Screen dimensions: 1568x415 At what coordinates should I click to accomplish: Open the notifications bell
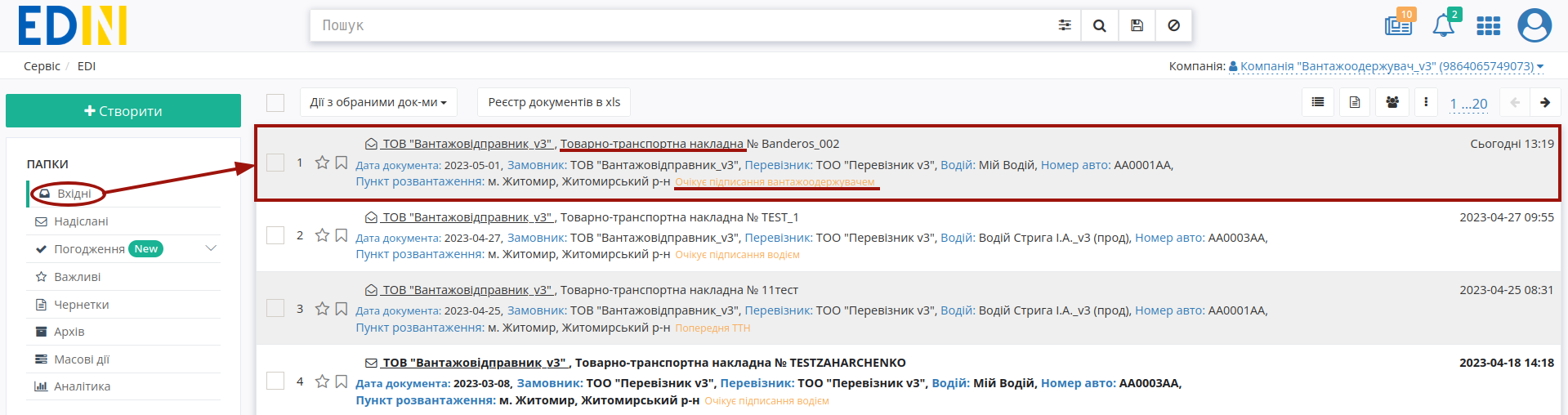(x=1444, y=25)
